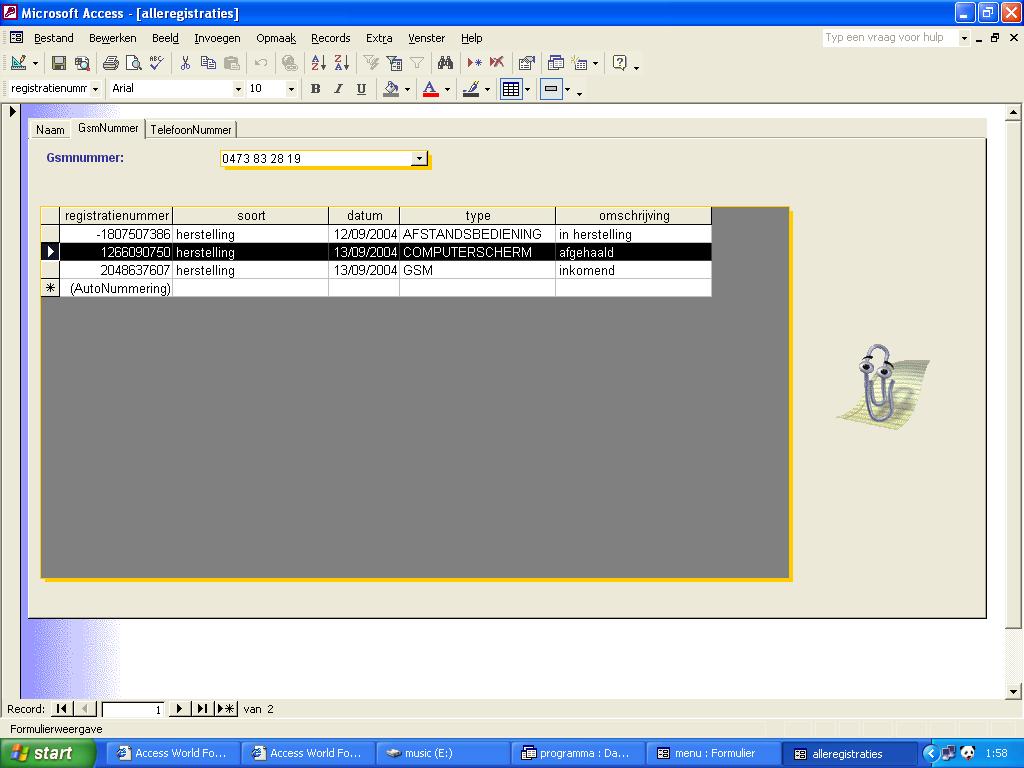1024x768 pixels.
Task: Toggle italic formatting
Action: point(338,89)
